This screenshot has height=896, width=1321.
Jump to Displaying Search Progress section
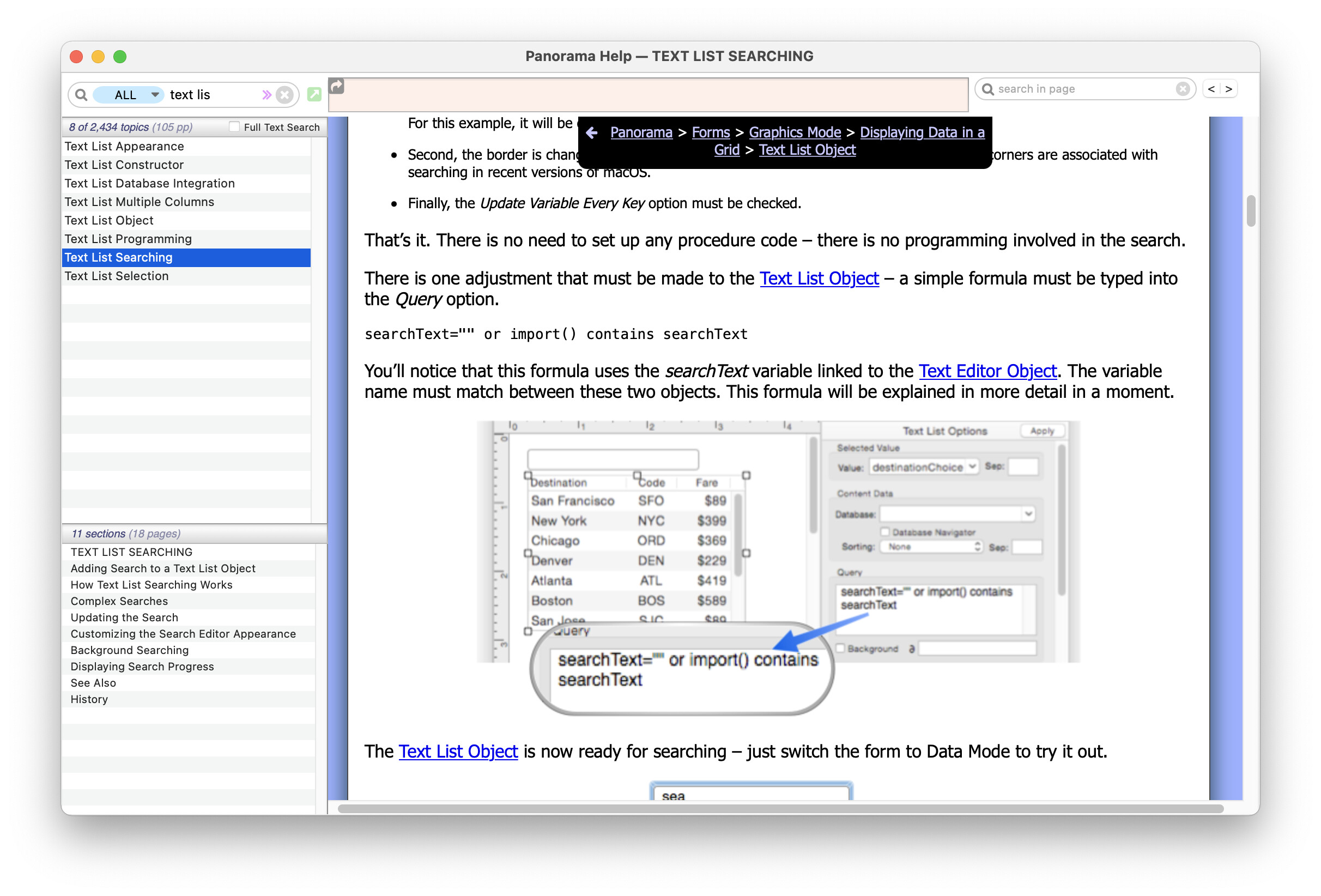tap(188, 667)
